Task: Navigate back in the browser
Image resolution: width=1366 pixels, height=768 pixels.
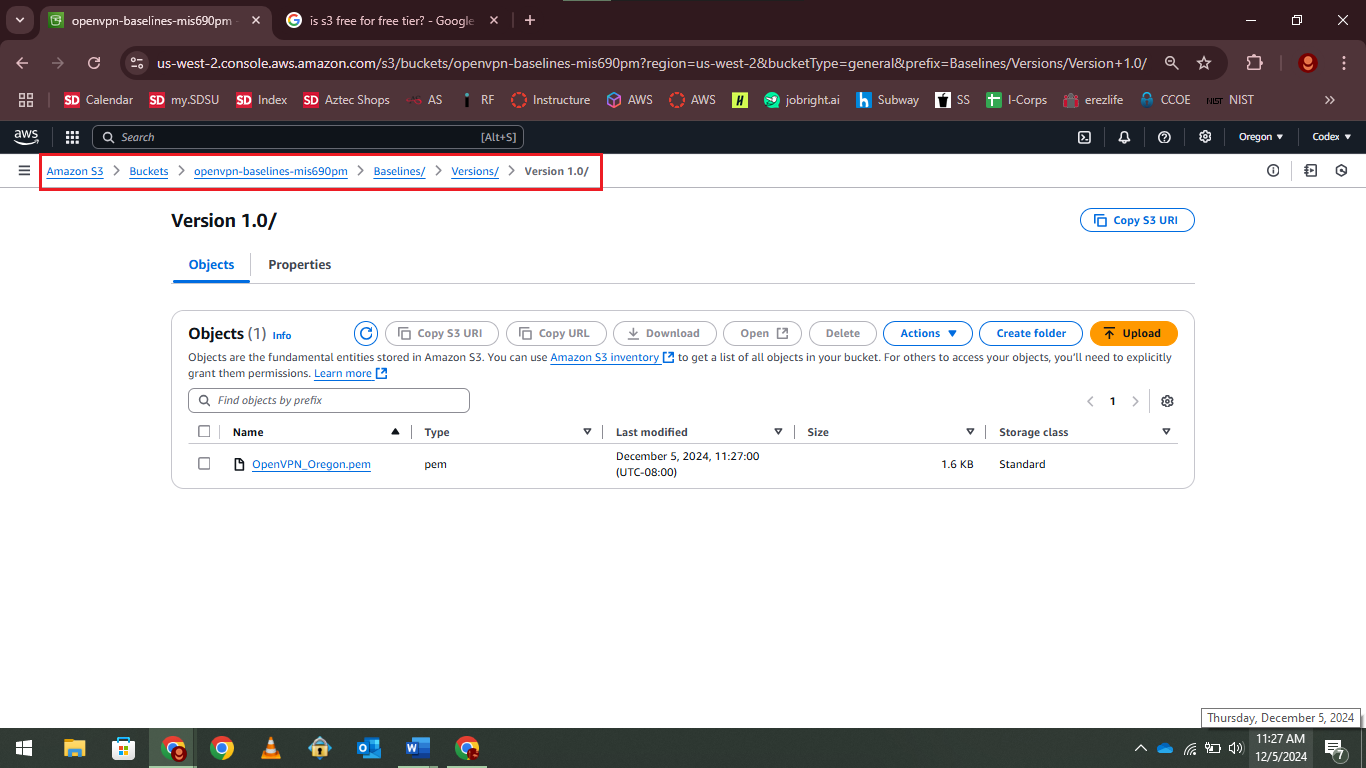Action: point(23,63)
